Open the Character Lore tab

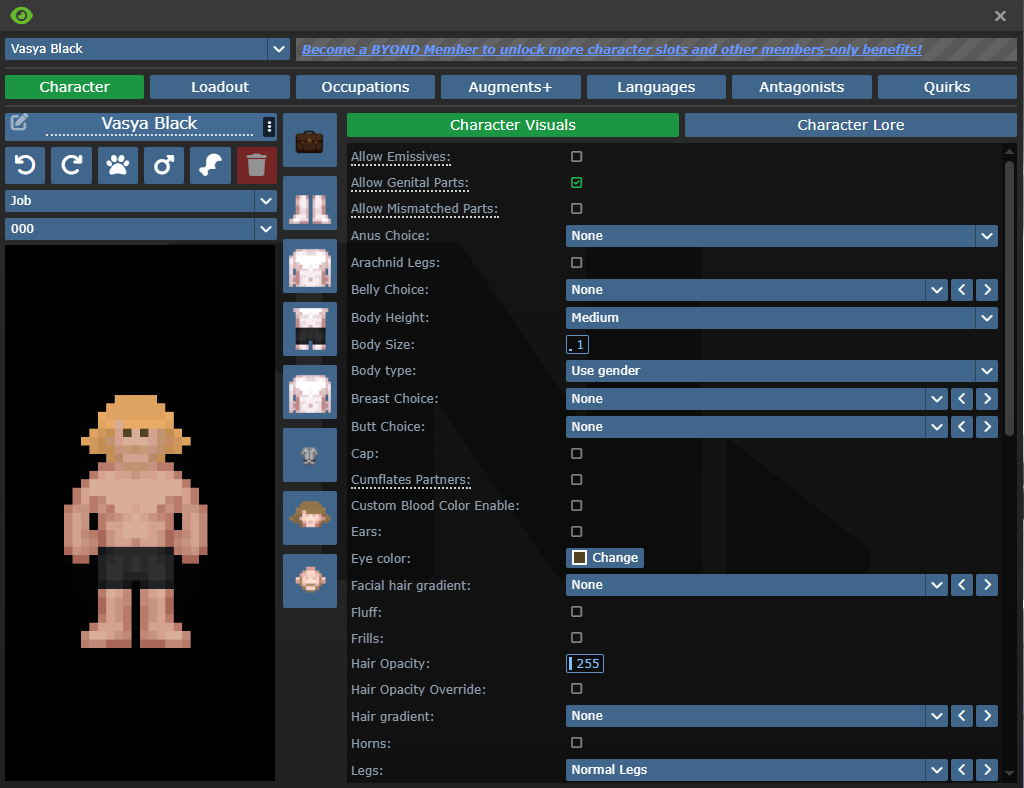[x=850, y=125]
